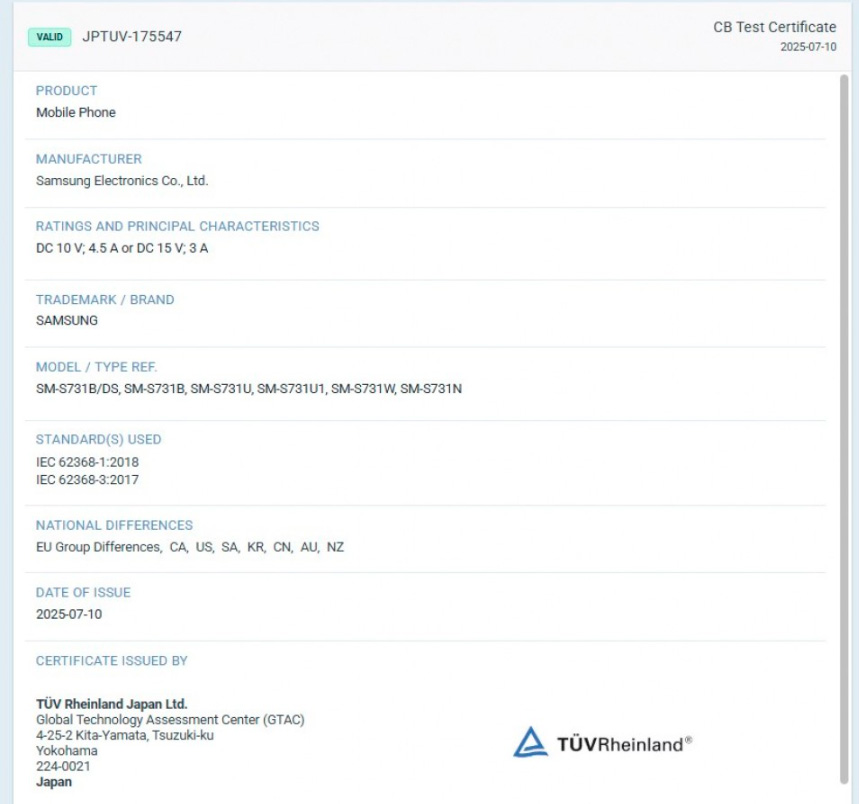Select the SAMSUNG brand value

tap(67, 320)
